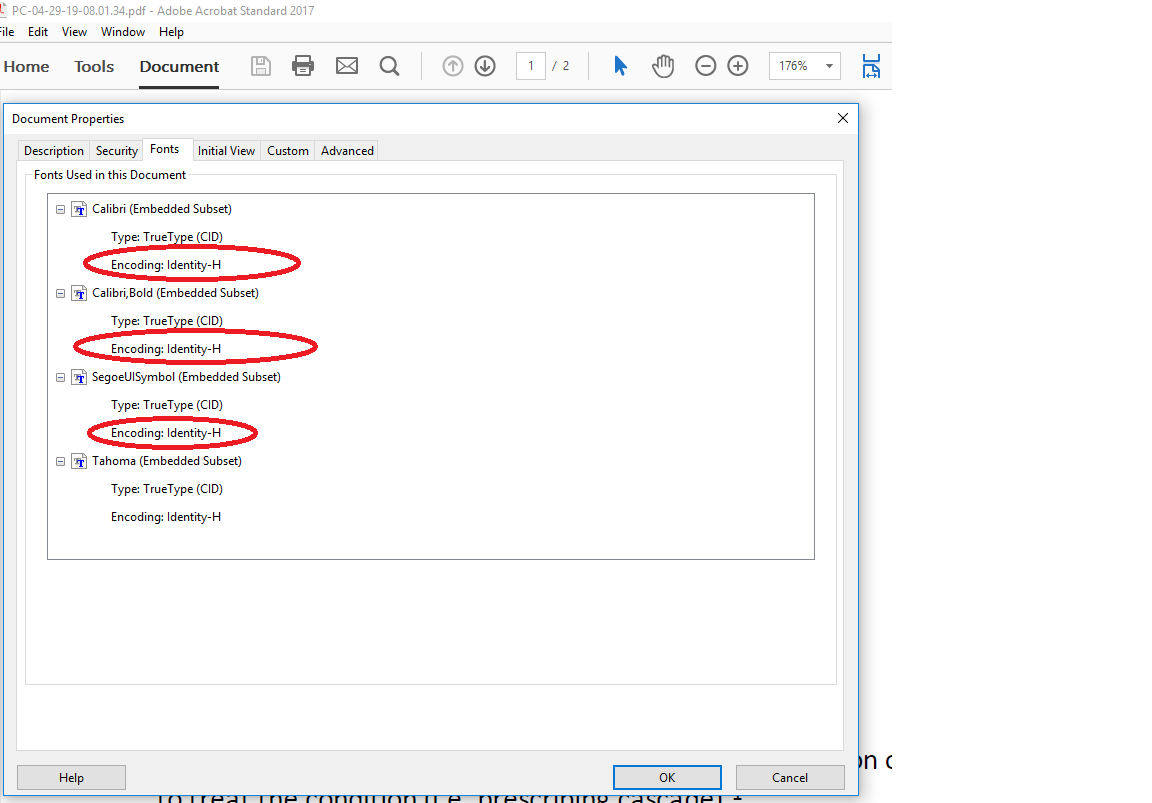This screenshot has height=803, width=1152.
Task: Collapse the Calibri (Embedded Subset) font entry
Action: point(60,210)
